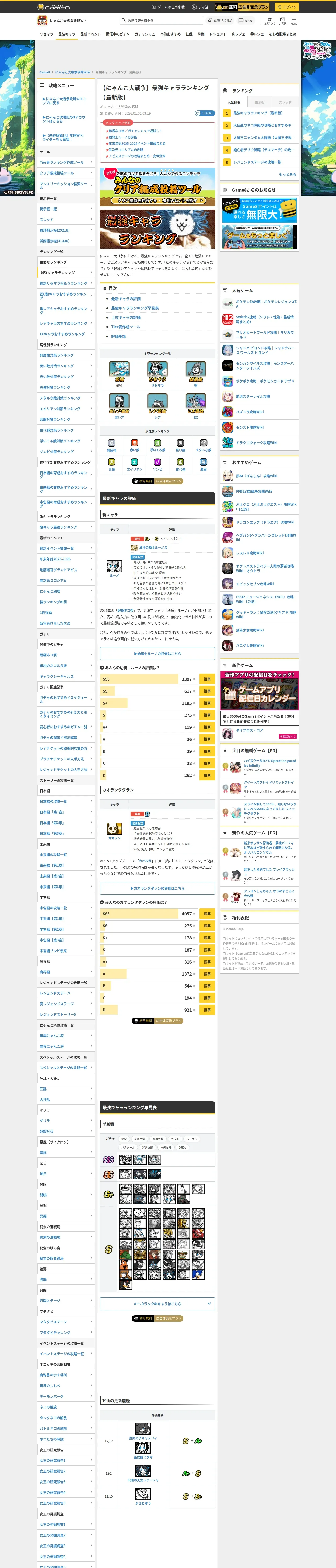This screenshot has height=1568, width=336.
Task: Open the 古代種 attribute ranking icon
Action: point(181,462)
